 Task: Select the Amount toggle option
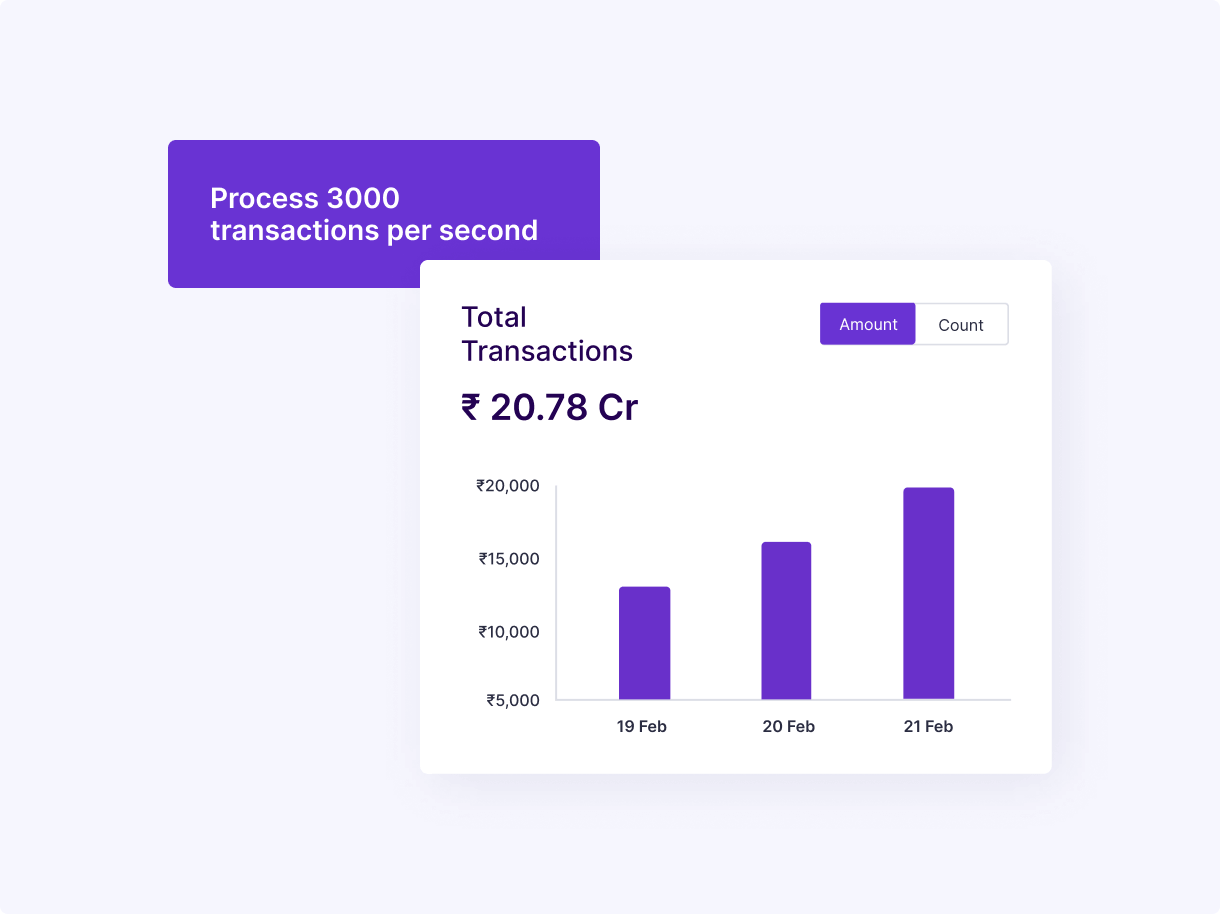click(868, 324)
